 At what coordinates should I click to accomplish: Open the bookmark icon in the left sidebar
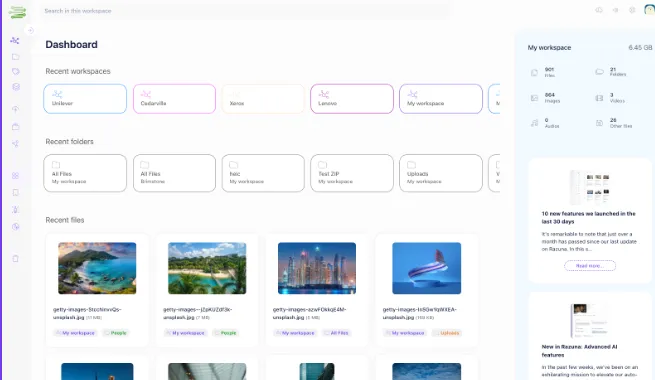coord(15,193)
